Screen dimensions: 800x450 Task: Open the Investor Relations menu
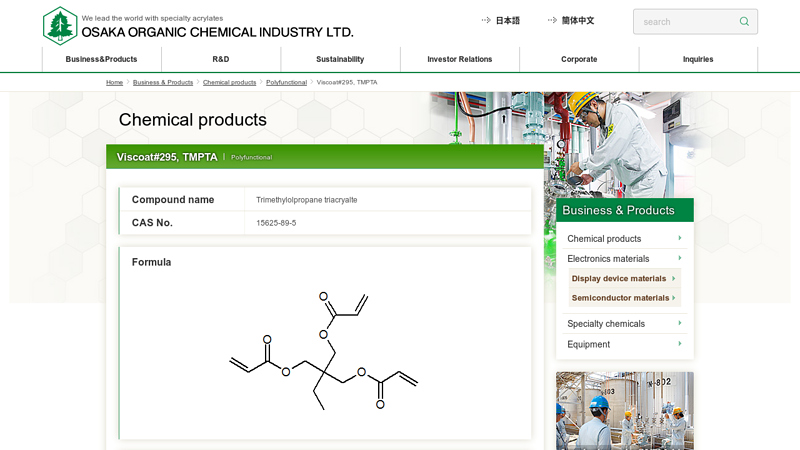point(460,59)
